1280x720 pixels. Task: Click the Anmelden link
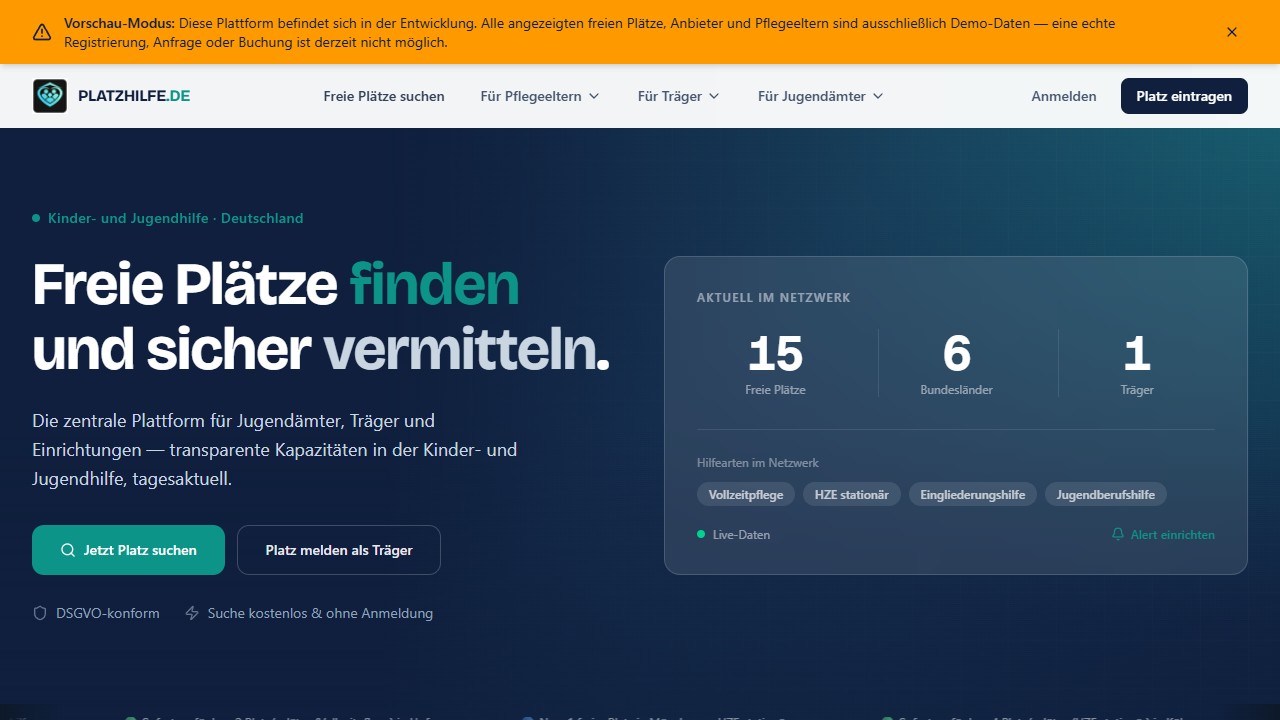1064,96
